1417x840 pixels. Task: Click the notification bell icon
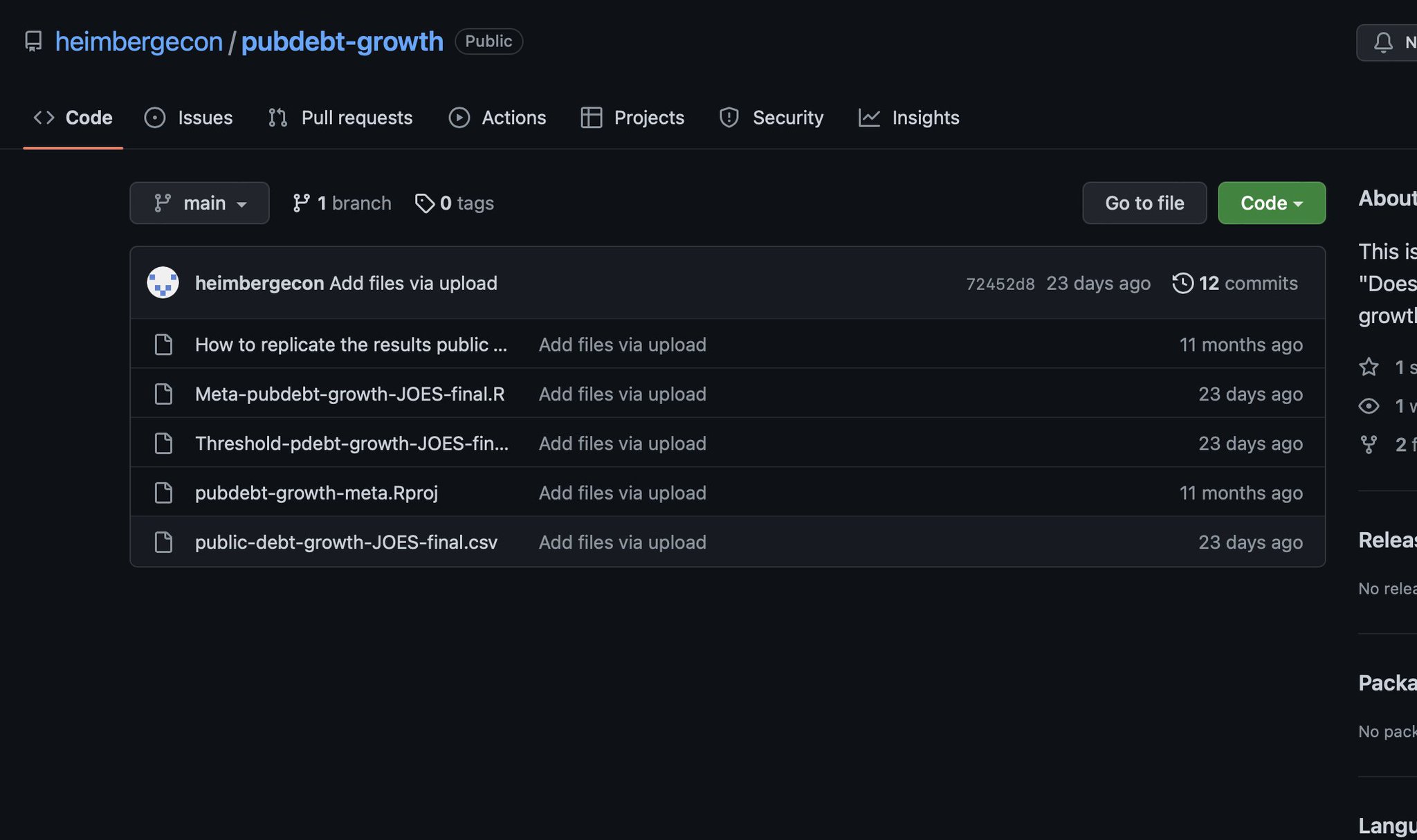tap(1382, 43)
